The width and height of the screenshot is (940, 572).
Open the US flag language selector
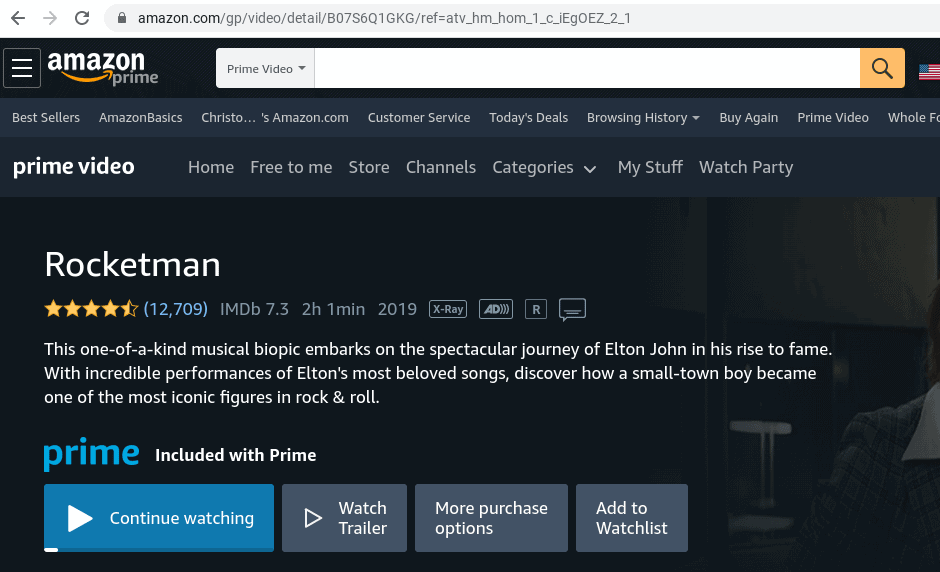click(929, 72)
